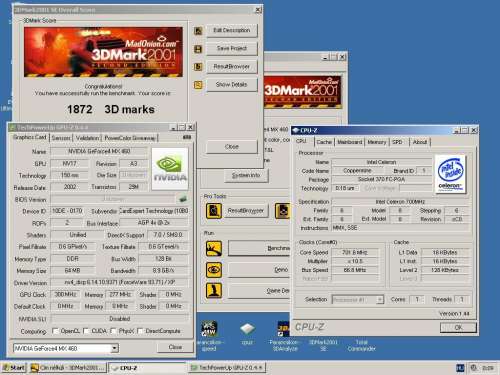Screen dimensions: 500x375
Task: Switch to the CPU-Z taskbar button
Action: pyautogui.click(x=147, y=368)
